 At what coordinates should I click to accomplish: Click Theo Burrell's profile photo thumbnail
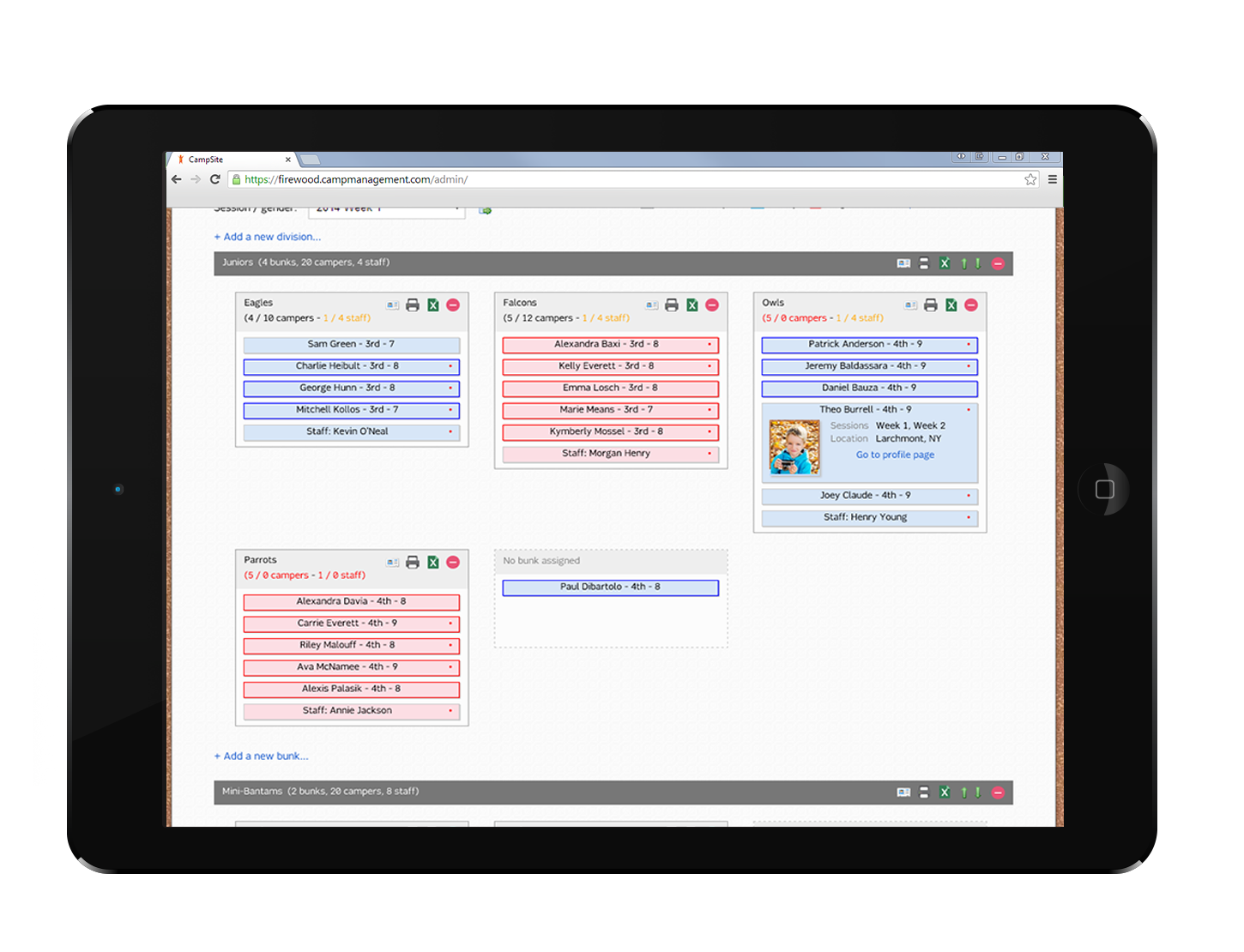coord(794,447)
